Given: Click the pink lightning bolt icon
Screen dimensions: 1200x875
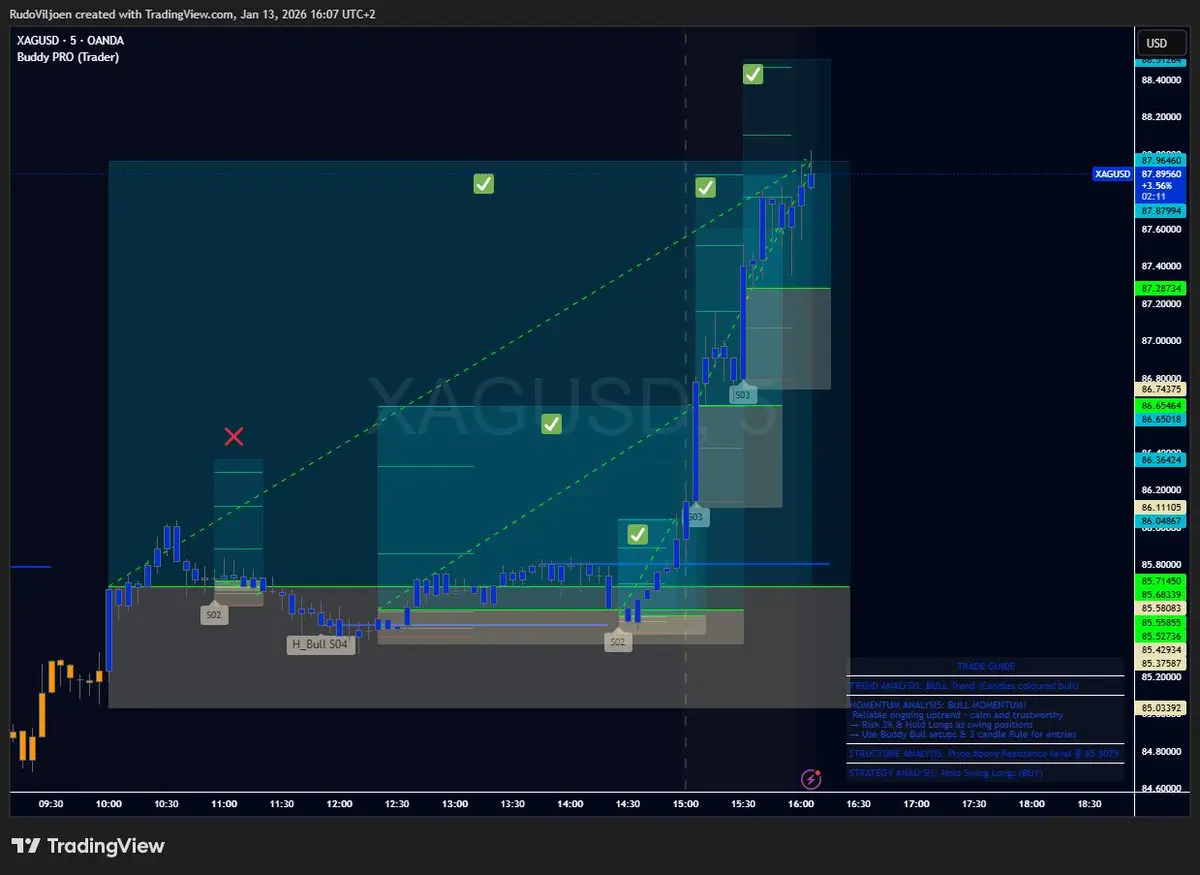Looking at the screenshot, I should pyautogui.click(x=812, y=779).
